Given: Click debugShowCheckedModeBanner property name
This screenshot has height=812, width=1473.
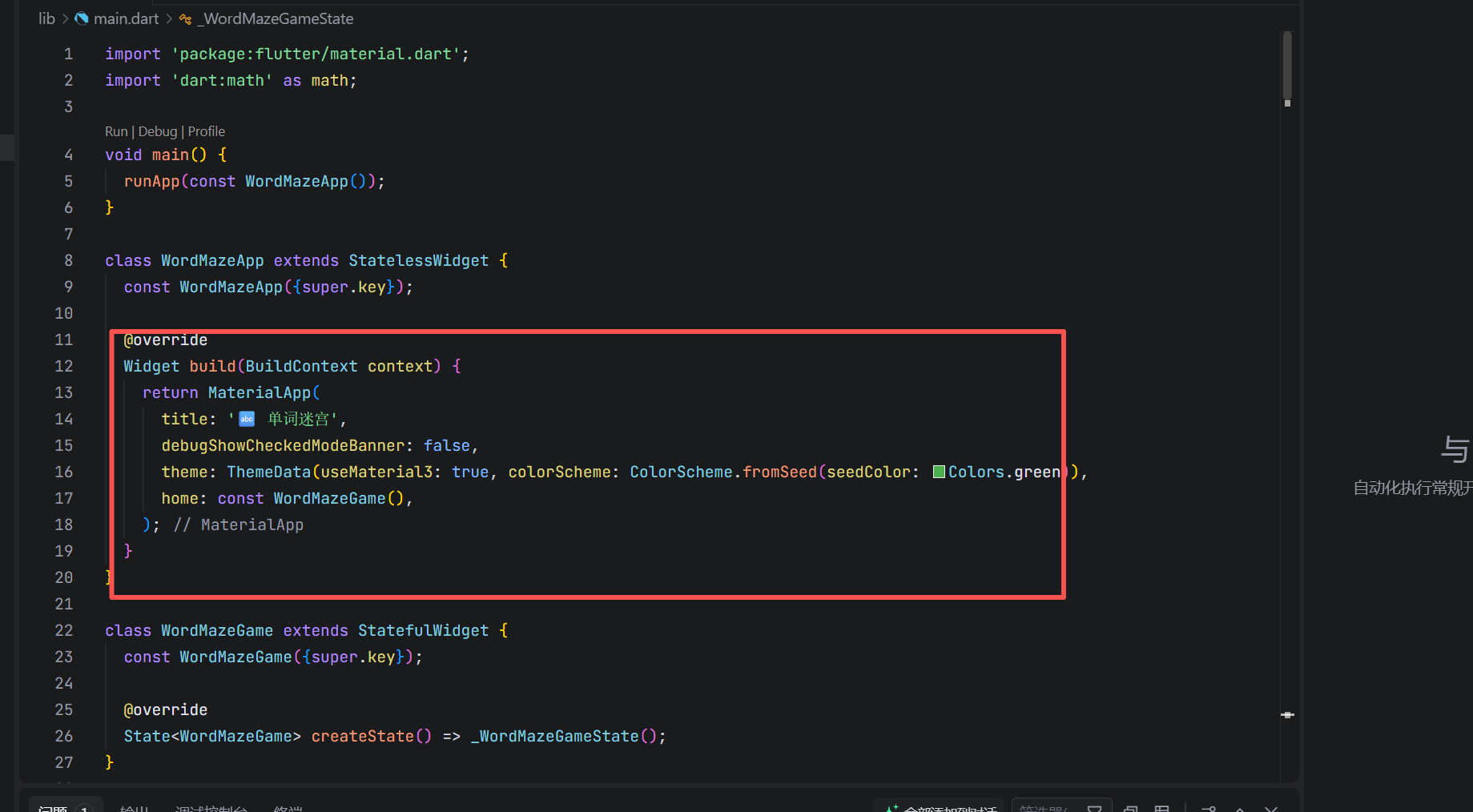Looking at the screenshot, I should tap(283, 445).
